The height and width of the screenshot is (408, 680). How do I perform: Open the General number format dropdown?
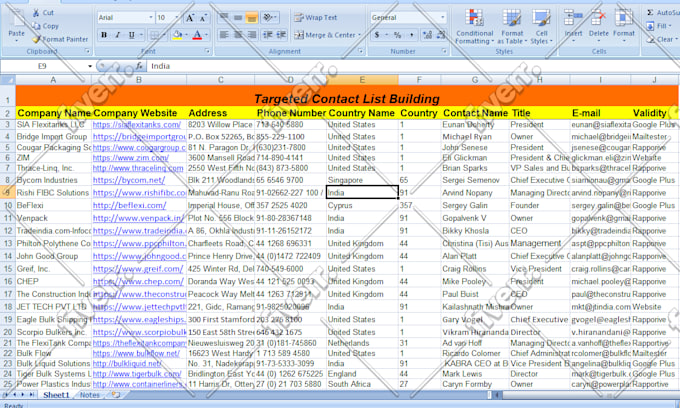(442, 17)
